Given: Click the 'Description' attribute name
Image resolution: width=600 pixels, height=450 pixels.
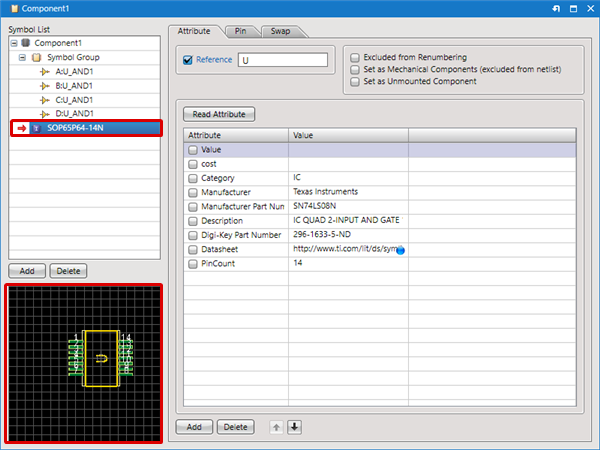Looking at the screenshot, I should pos(222,221).
